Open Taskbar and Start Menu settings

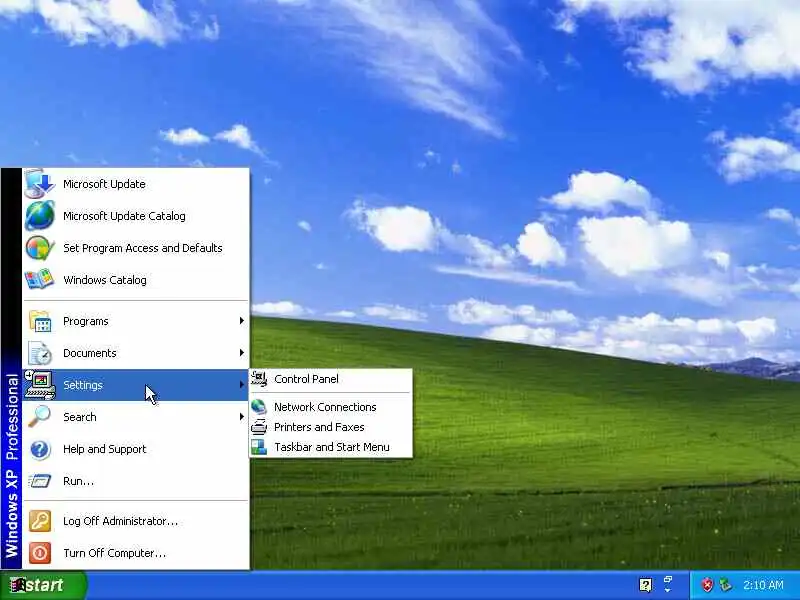[x=331, y=447]
